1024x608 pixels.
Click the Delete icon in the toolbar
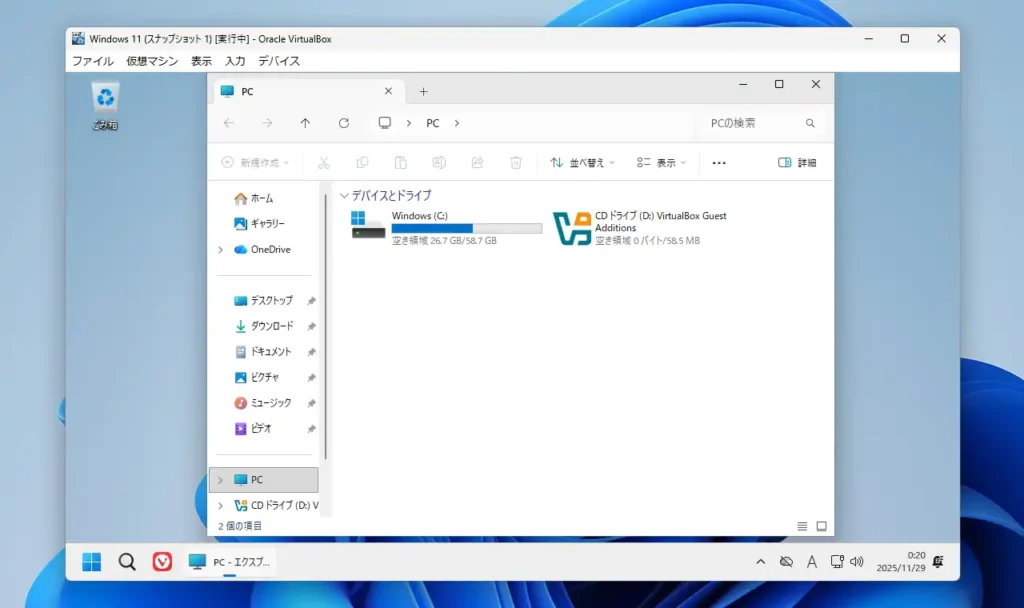pos(516,162)
